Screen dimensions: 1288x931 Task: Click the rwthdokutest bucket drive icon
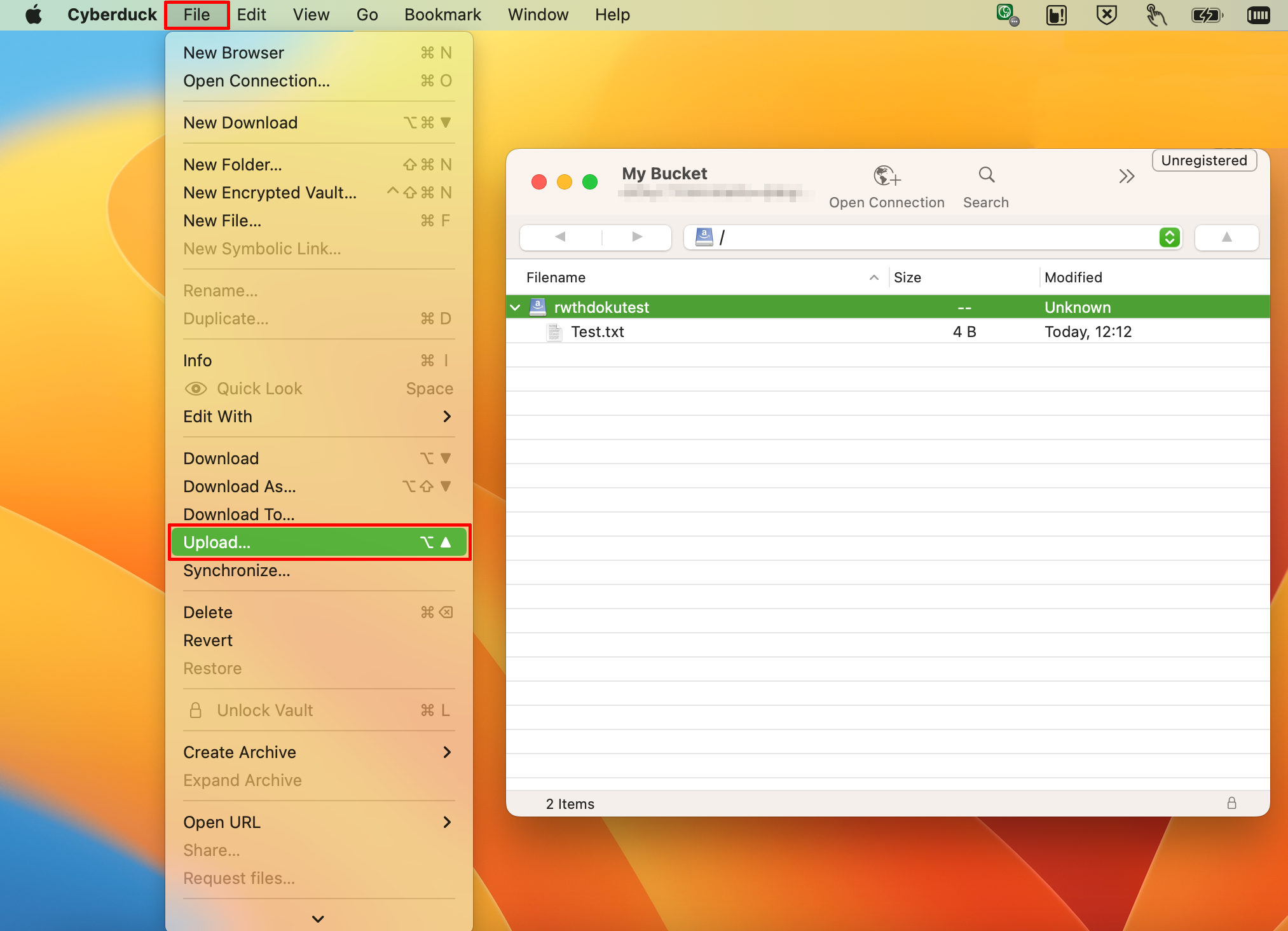click(x=538, y=307)
